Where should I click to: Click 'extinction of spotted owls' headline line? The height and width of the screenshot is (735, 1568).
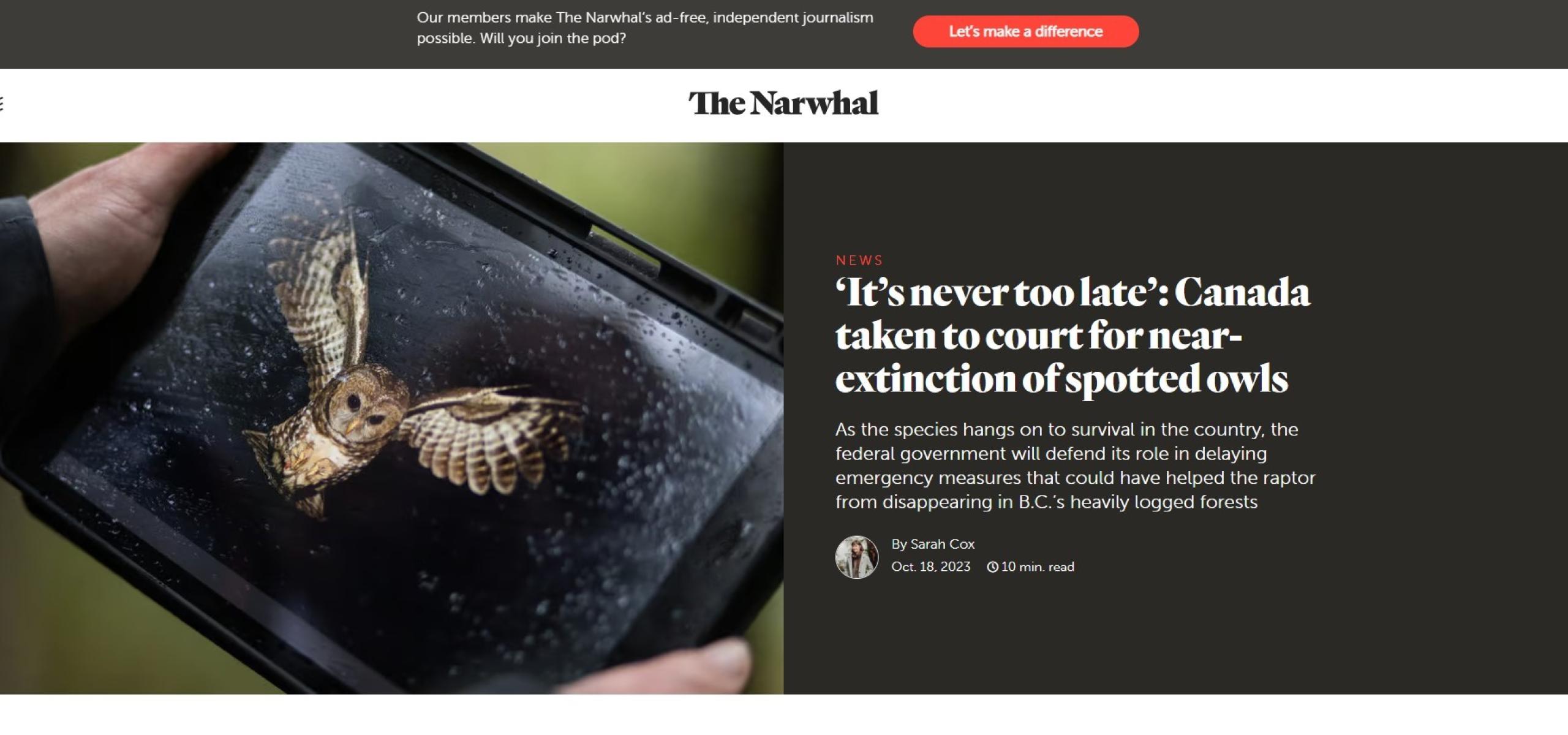1061,379
